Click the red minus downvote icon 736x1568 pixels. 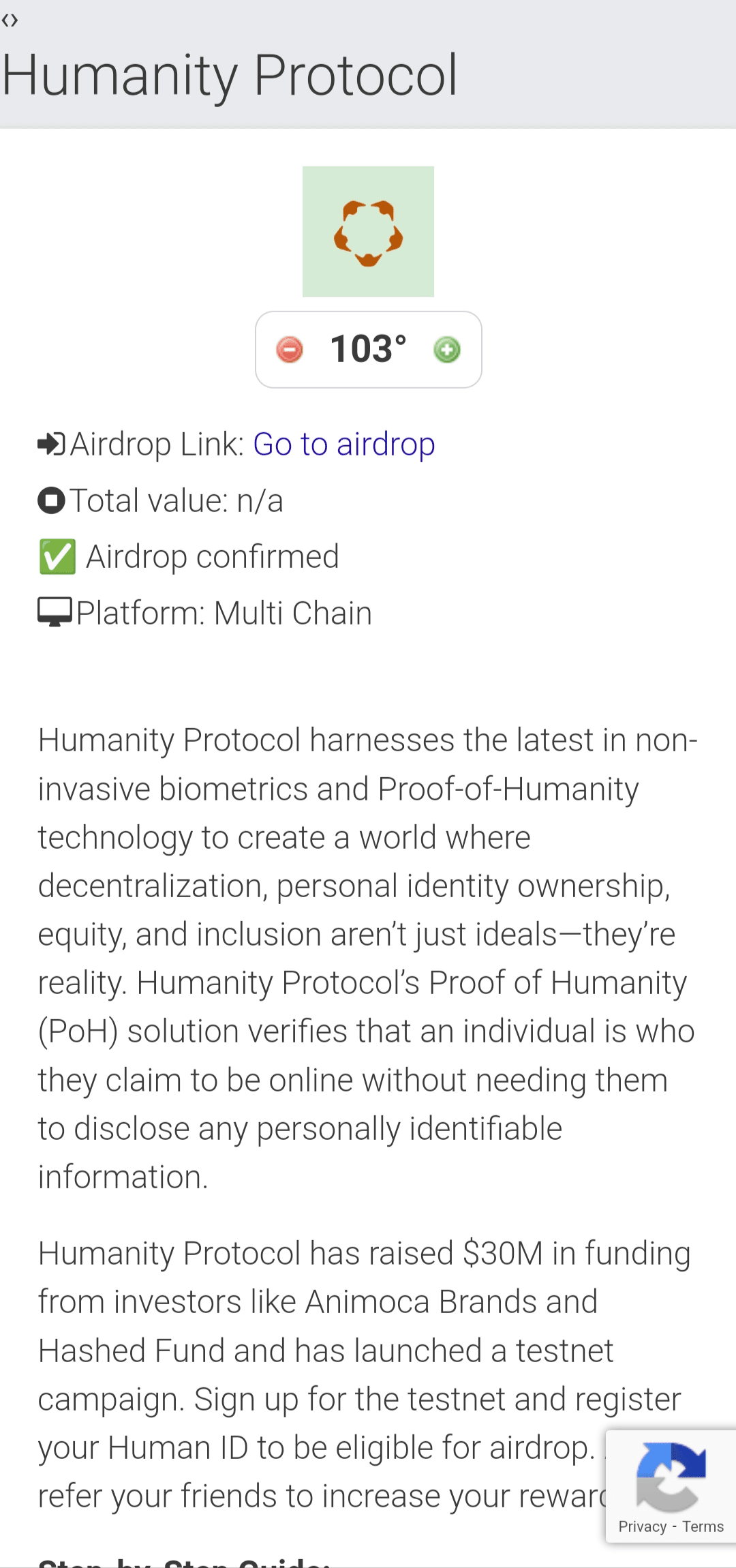pyautogui.click(x=290, y=350)
